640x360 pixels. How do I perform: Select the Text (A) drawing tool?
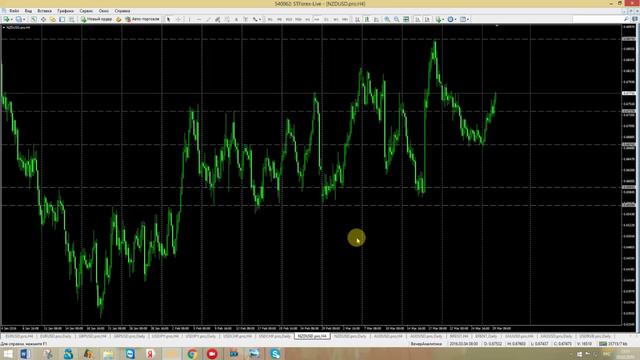pos(236,19)
